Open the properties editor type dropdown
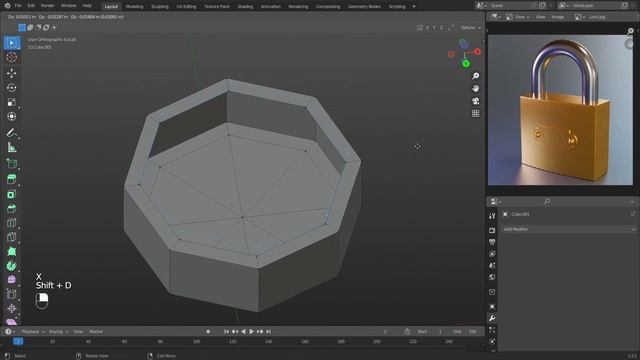Image resolution: width=640 pixels, height=360 pixels. coord(496,201)
